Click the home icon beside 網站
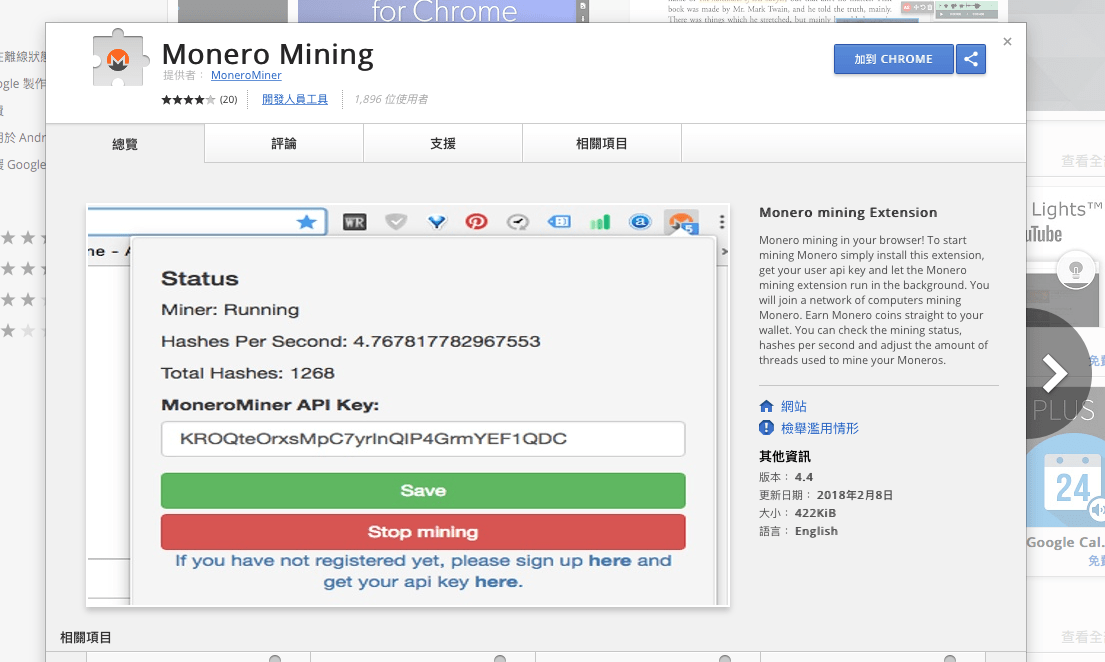This screenshot has height=662, width=1105. click(767, 406)
